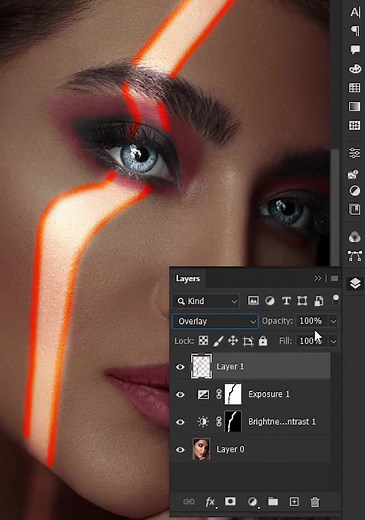Open the Character panel icon

(x=355, y=12)
